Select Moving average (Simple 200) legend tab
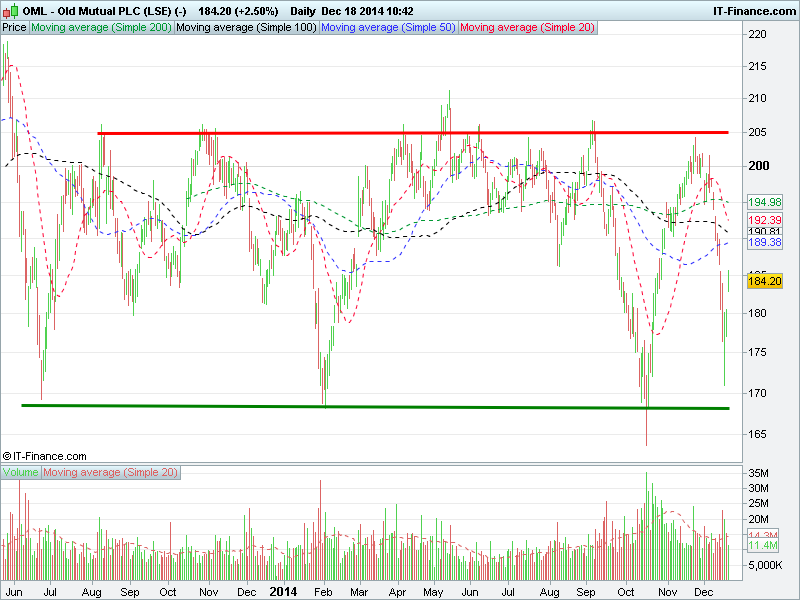 tap(101, 28)
